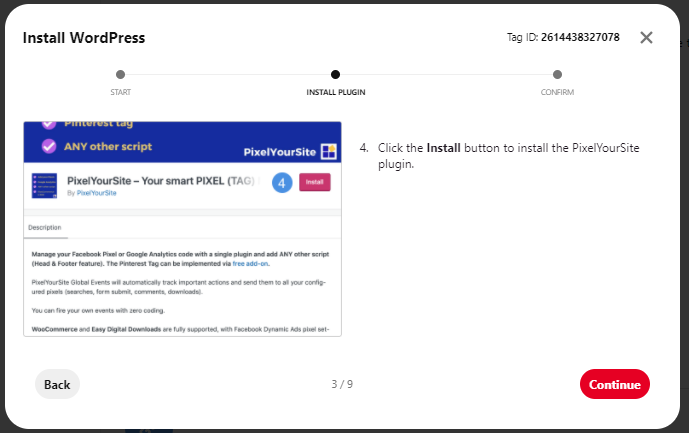Click the START step label
The image size is (689, 433).
point(120,92)
